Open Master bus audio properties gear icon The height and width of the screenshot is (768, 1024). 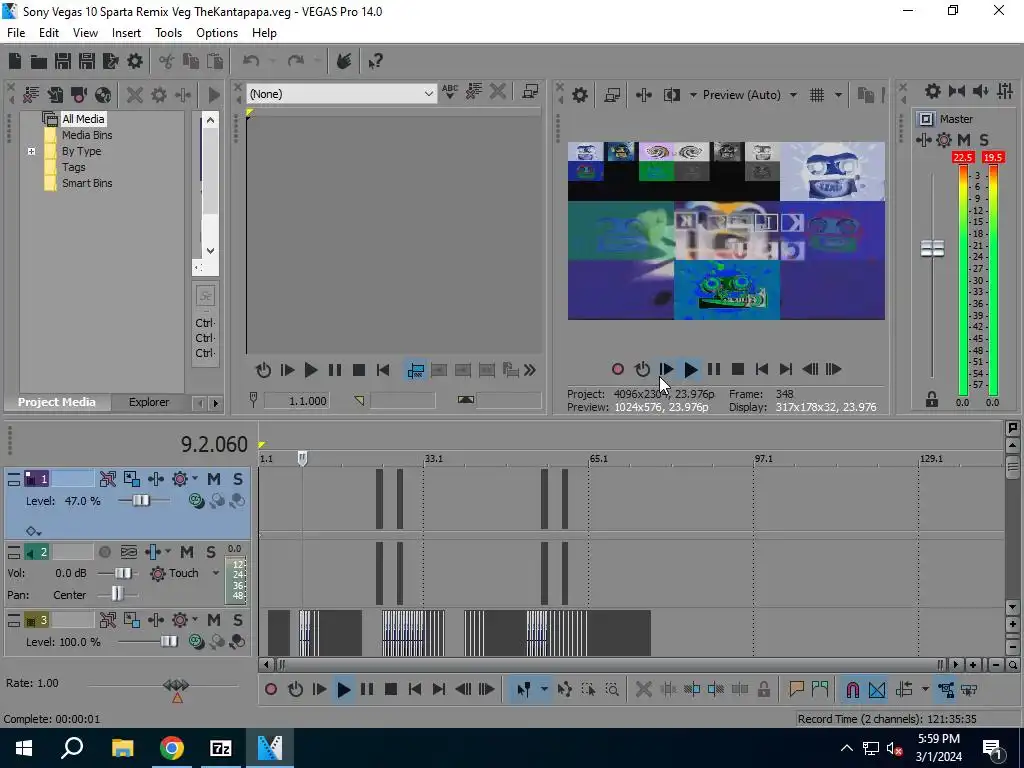[933, 91]
